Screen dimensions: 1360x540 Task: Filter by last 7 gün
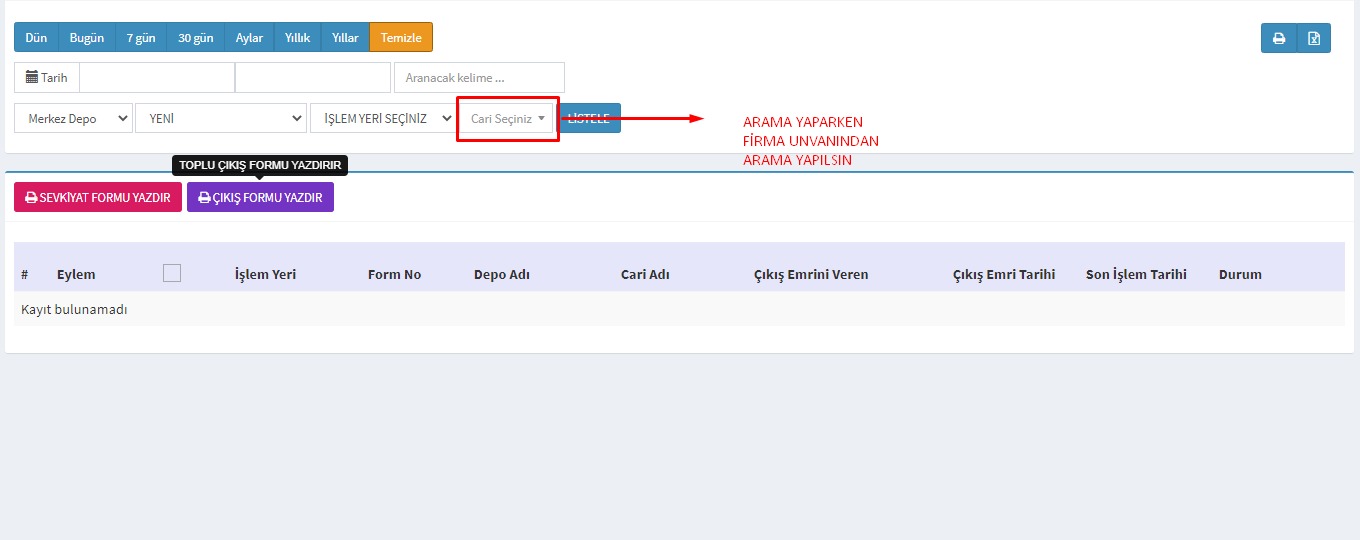coord(140,38)
